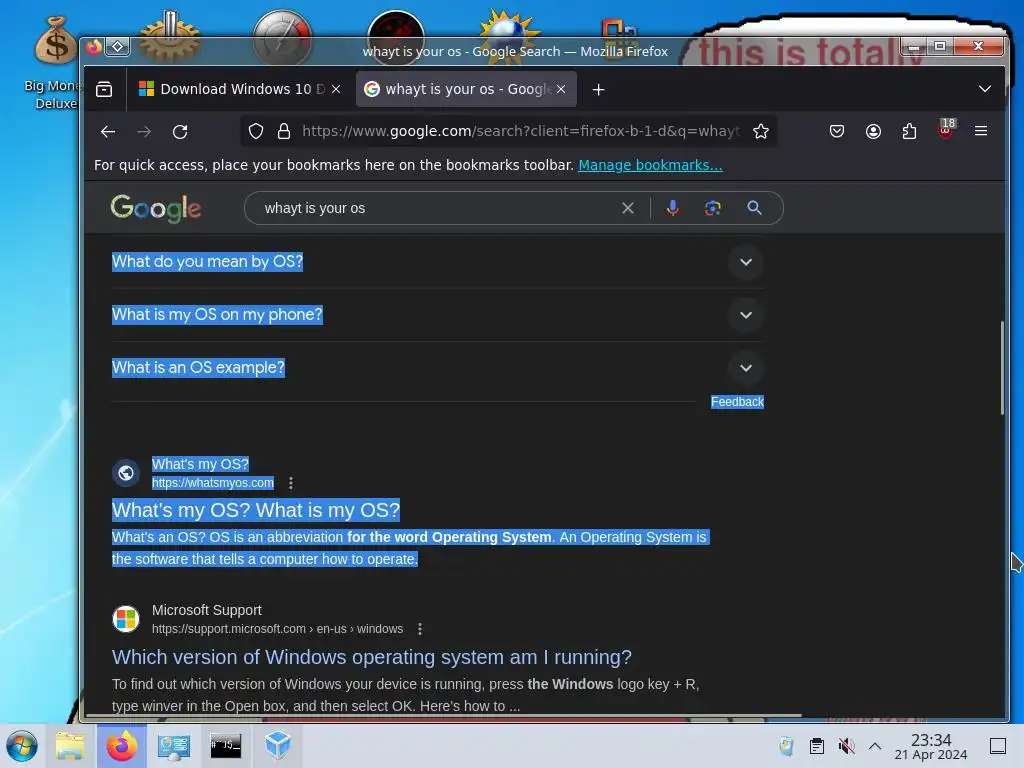Close the Google Search tab

point(561,89)
